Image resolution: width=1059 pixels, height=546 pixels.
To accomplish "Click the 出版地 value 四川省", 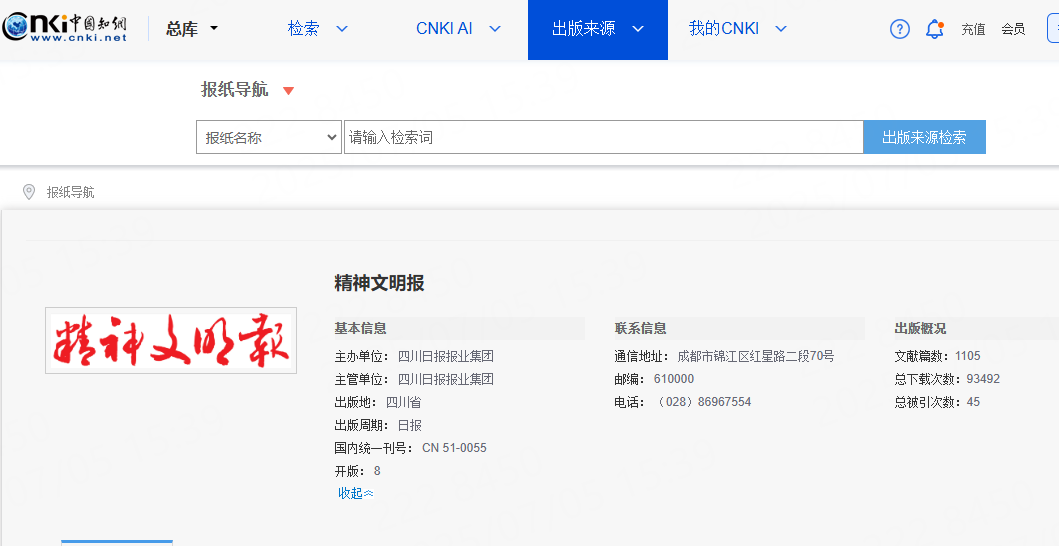I will click(403, 402).
